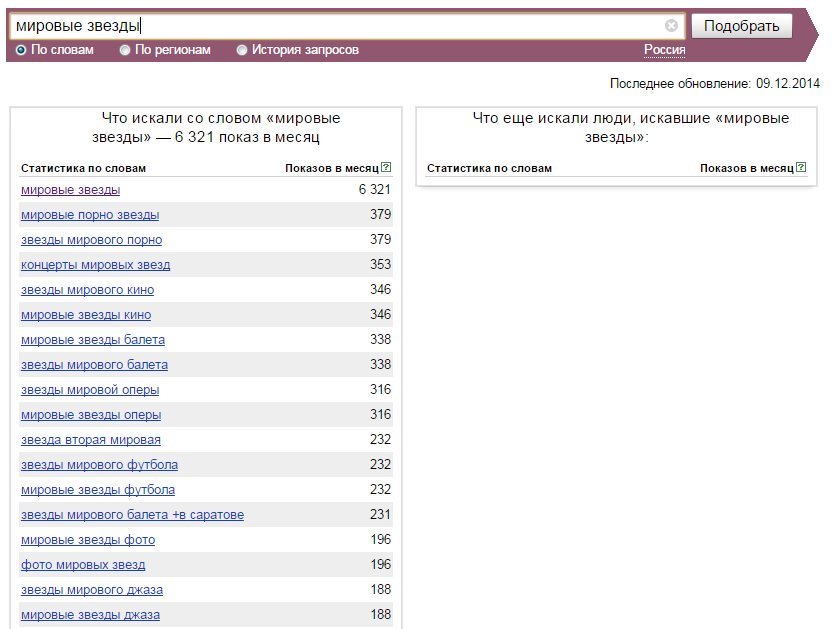Viewport: 833px width, 629px height.
Task: Click the 231 value for саратове row
Action: point(380,514)
